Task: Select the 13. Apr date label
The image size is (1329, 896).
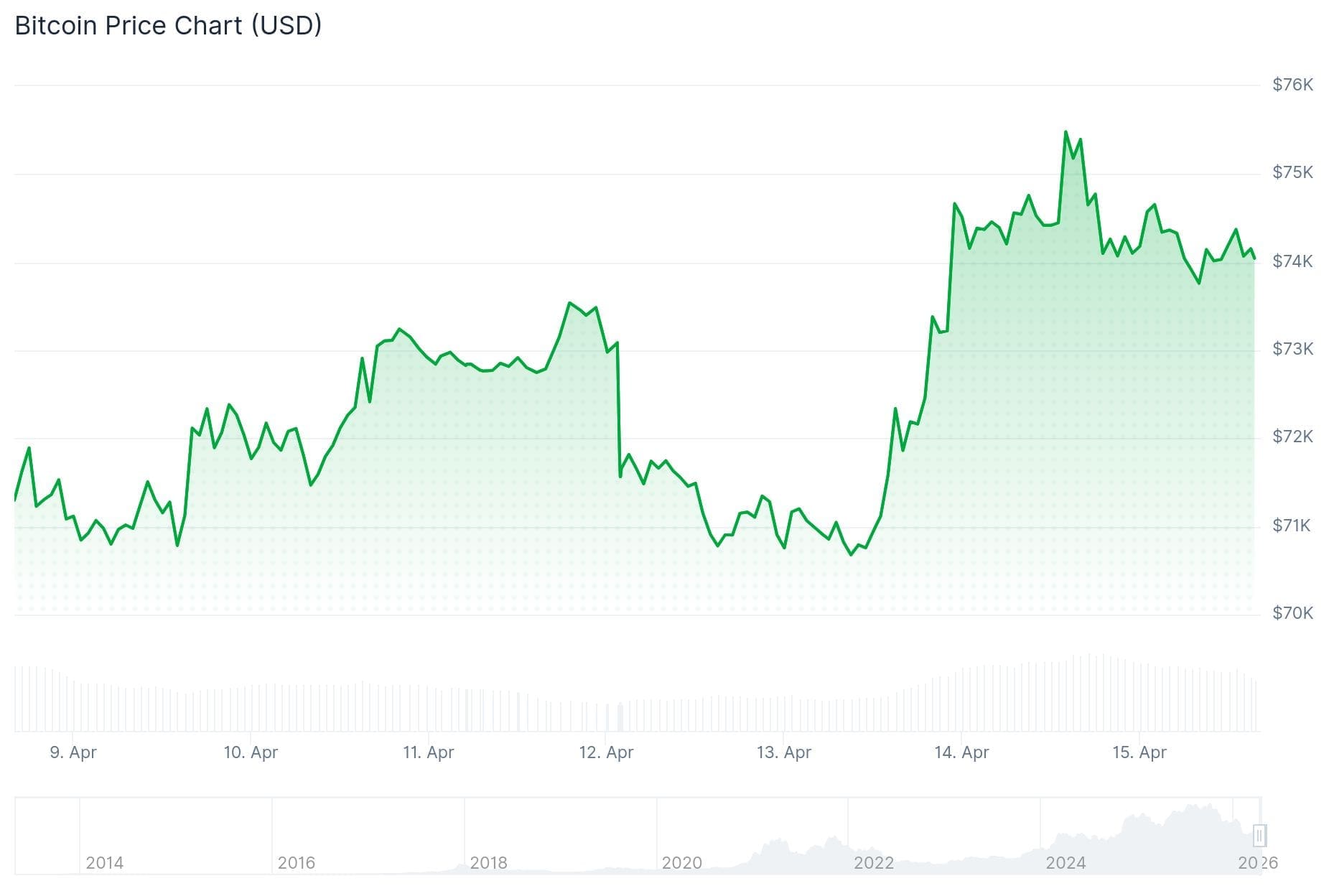Action: [x=783, y=752]
